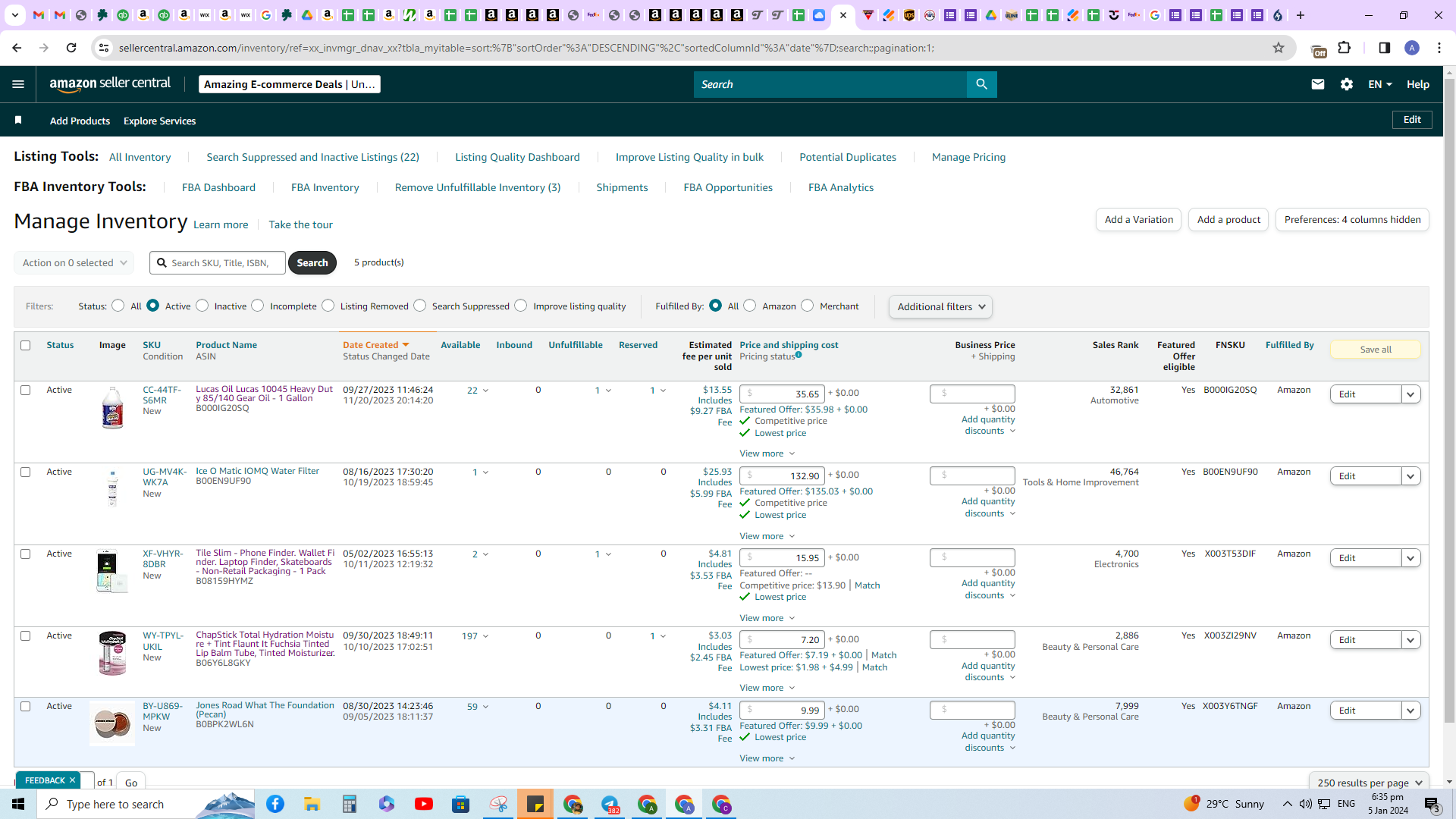This screenshot has height=819, width=1456.
Task: Open the hamburger navigation menu
Action: click(x=18, y=84)
